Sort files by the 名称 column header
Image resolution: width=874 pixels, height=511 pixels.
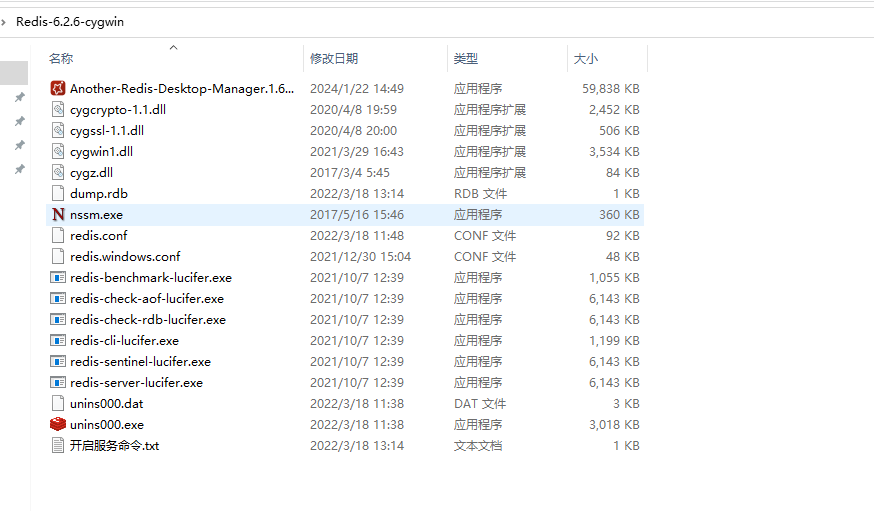tap(61, 59)
